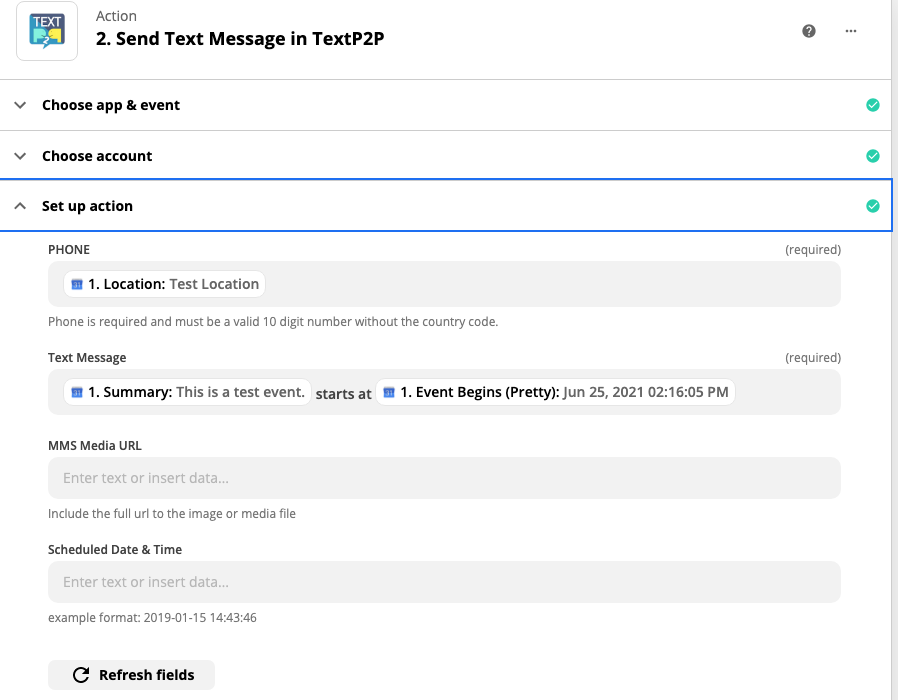The width and height of the screenshot is (898, 700).
Task: Click the Refresh fields button
Action: 131,675
